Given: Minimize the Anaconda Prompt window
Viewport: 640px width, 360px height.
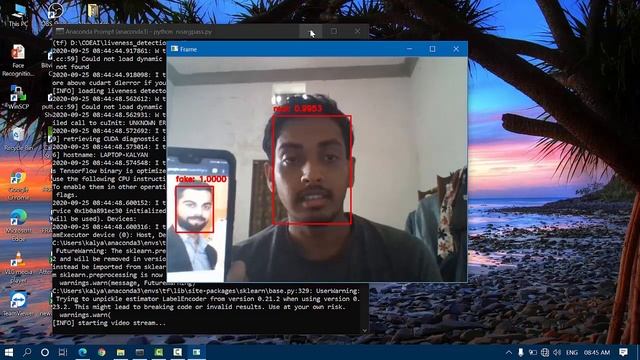Looking at the screenshot, I should [x=311, y=31].
